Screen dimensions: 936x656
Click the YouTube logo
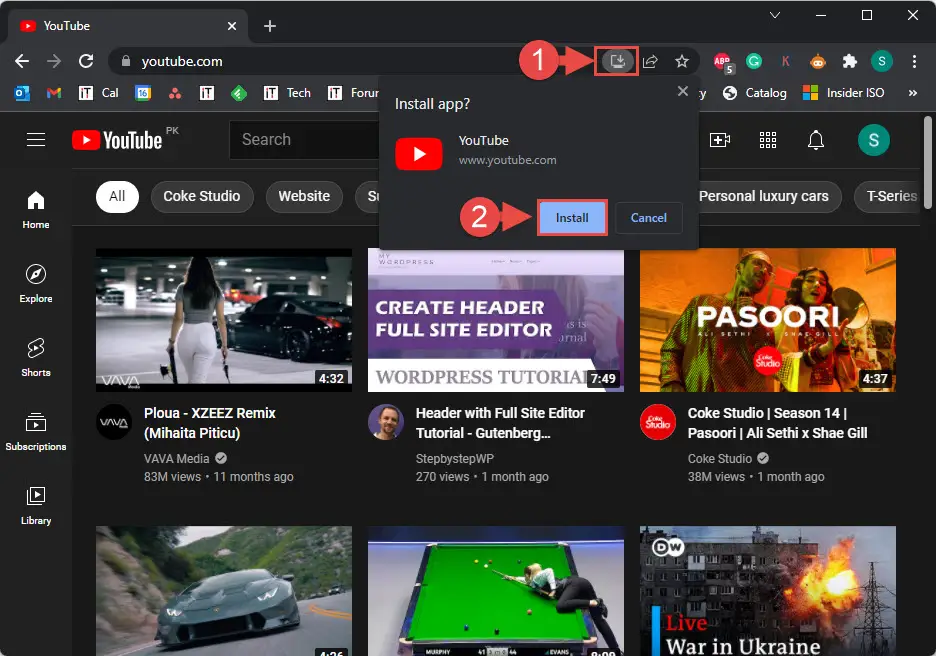[117, 140]
